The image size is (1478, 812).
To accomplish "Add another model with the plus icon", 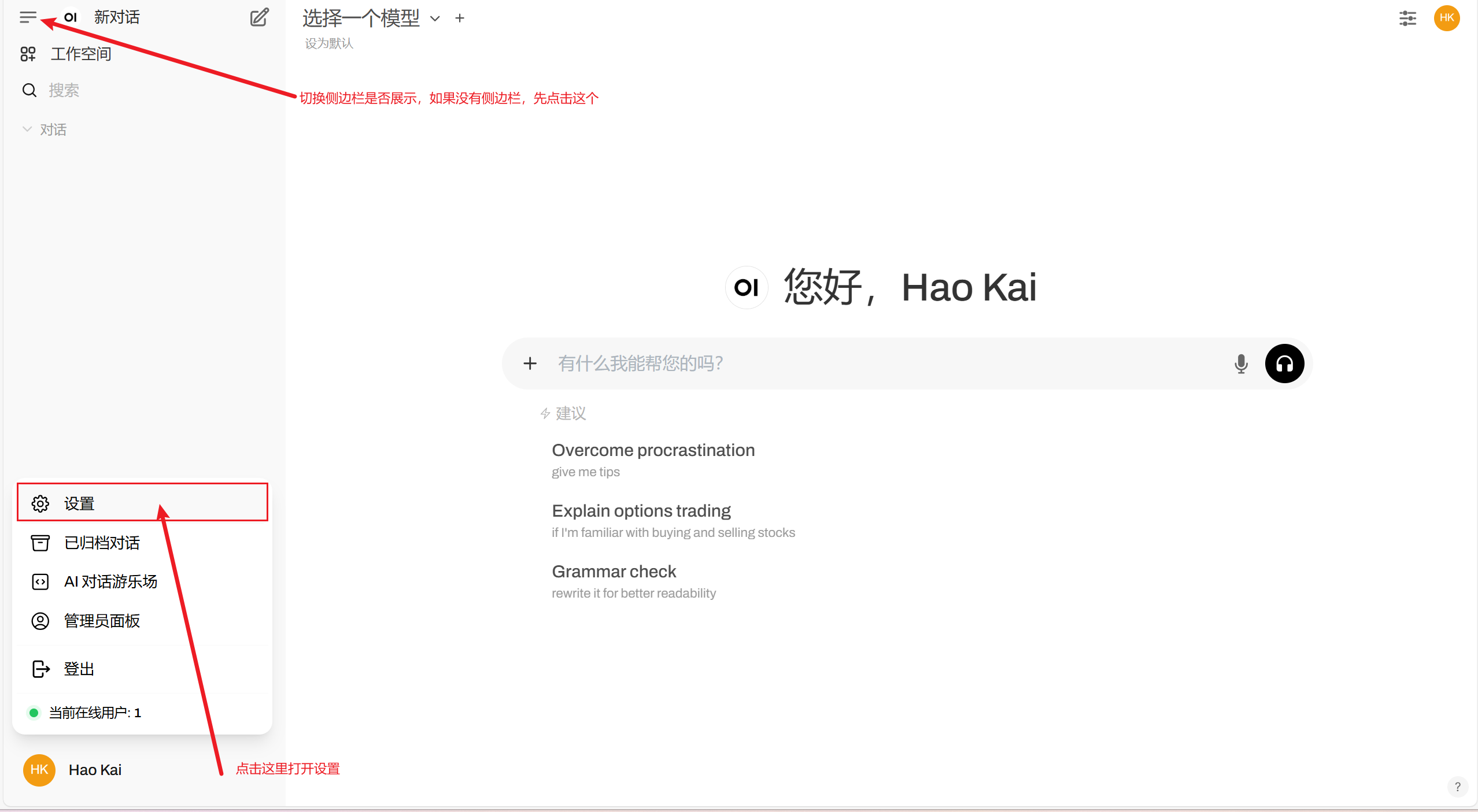I will pos(460,18).
